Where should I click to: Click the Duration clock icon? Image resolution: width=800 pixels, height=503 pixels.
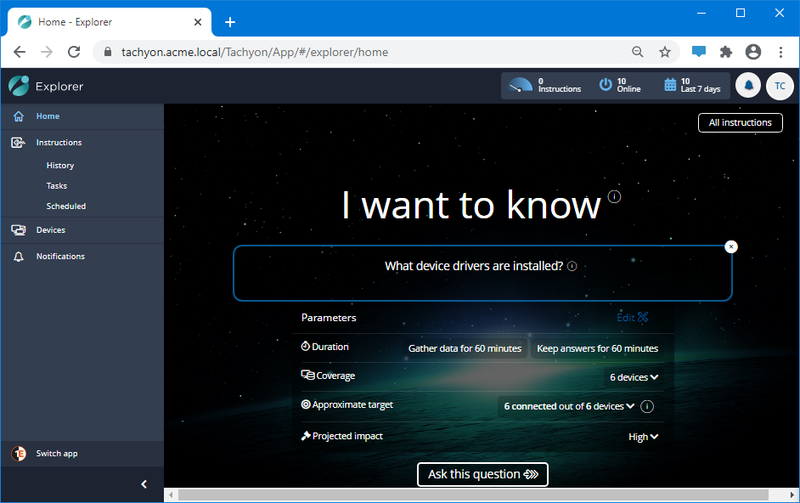305,346
